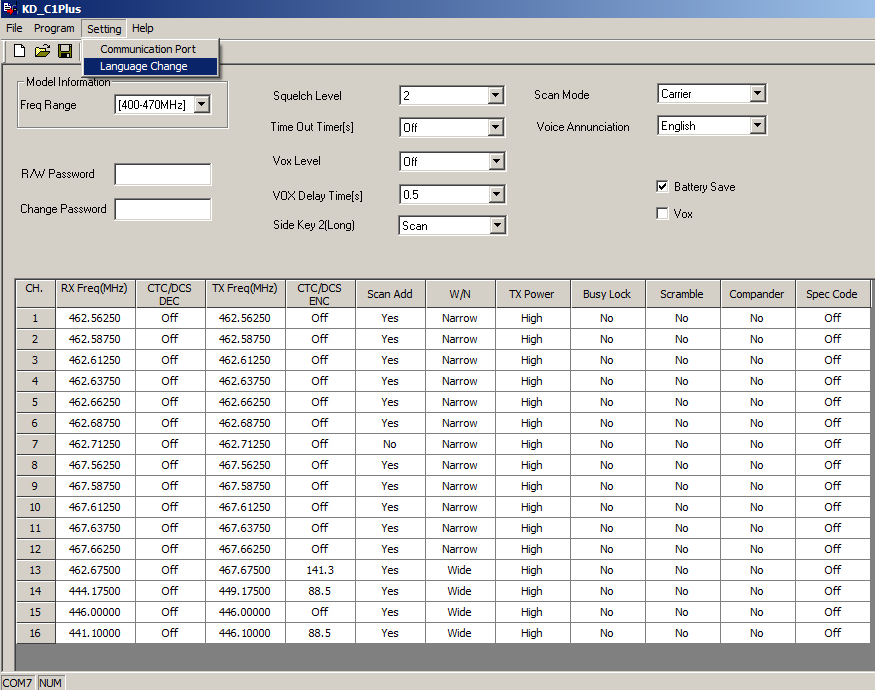Click the New file toolbar icon
This screenshot has width=875, height=690.
click(19, 51)
